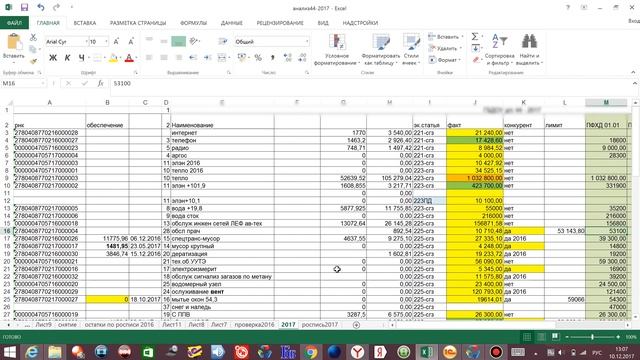
Task: Open the ФАЙЛ tab
Action: click(14, 23)
